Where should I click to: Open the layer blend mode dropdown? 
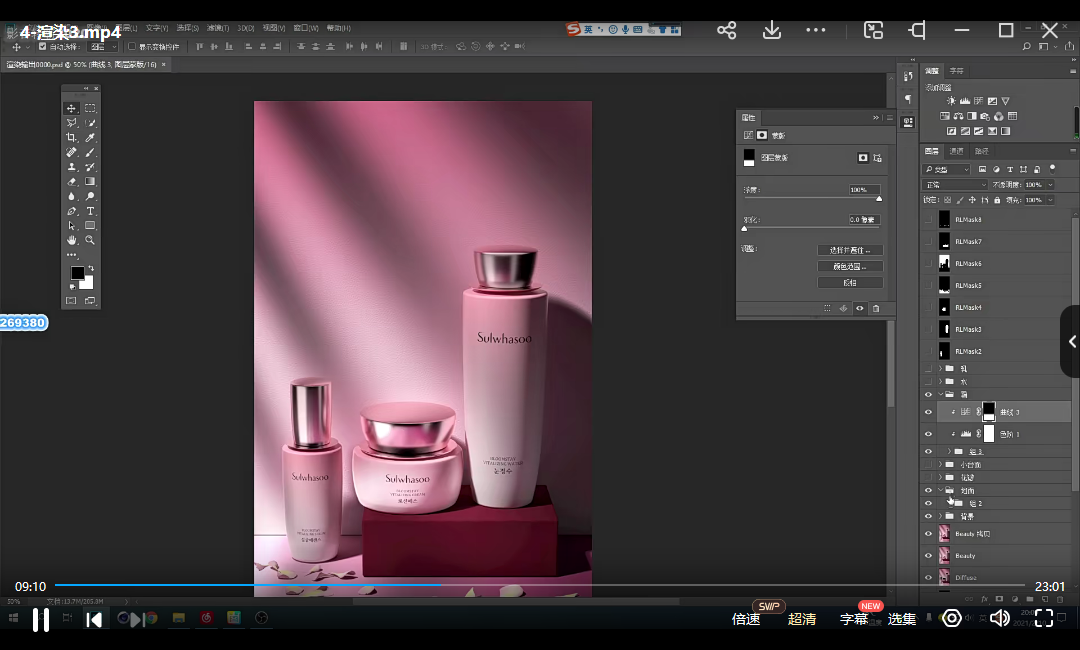(x=955, y=185)
